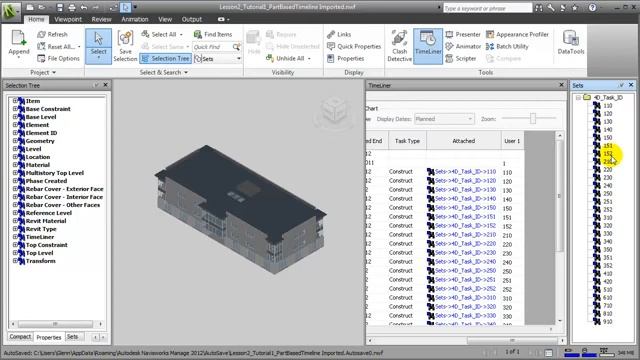Expand the Material tree node
The image size is (640, 360).
[x=15, y=164]
